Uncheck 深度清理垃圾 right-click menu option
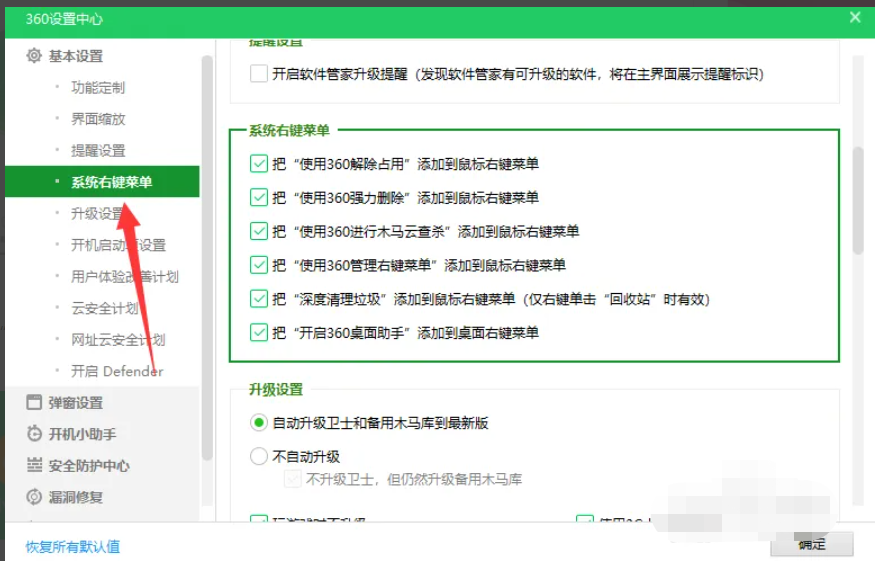Screen dimensions: 875x561 coord(259,299)
